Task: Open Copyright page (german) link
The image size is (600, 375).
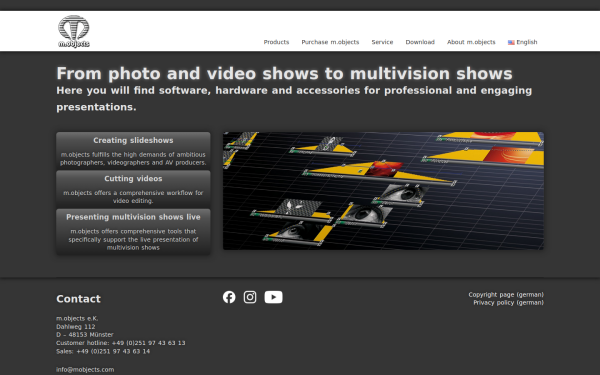Action: (x=506, y=295)
